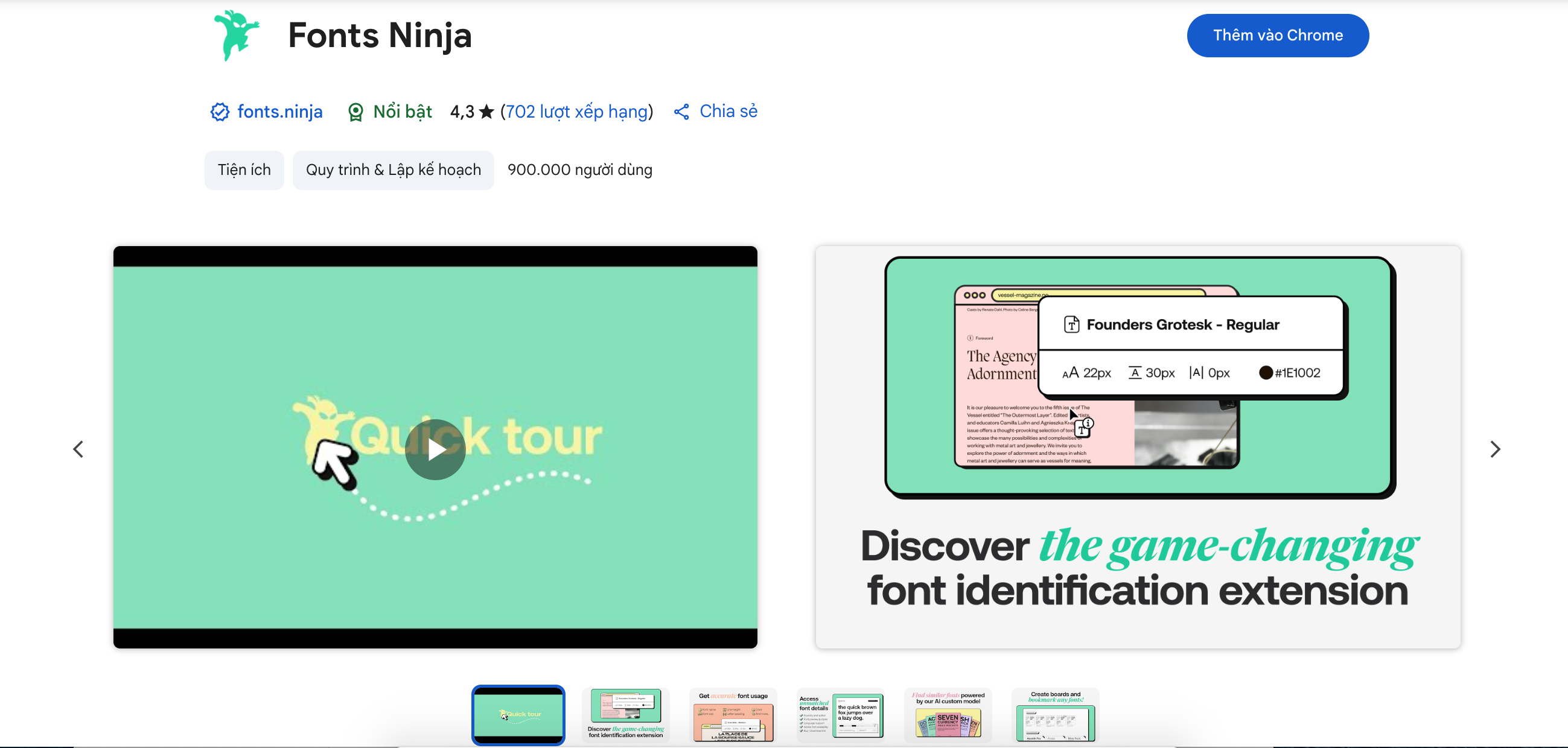The height and width of the screenshot is (748, 1568).
Task: Click the 4,3 star rating text
Action: pos(472,112)
